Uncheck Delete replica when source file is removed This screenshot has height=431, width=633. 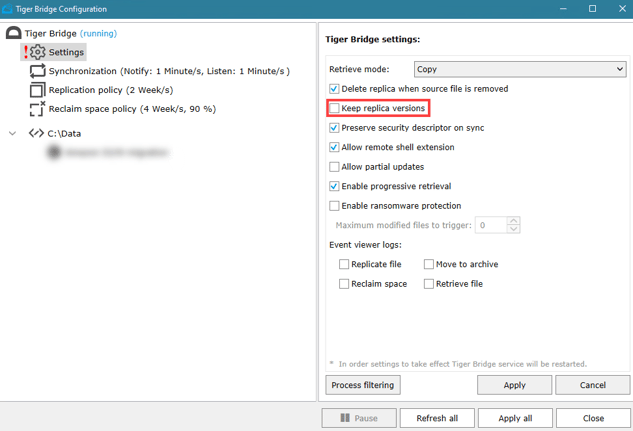click(334, 89)
